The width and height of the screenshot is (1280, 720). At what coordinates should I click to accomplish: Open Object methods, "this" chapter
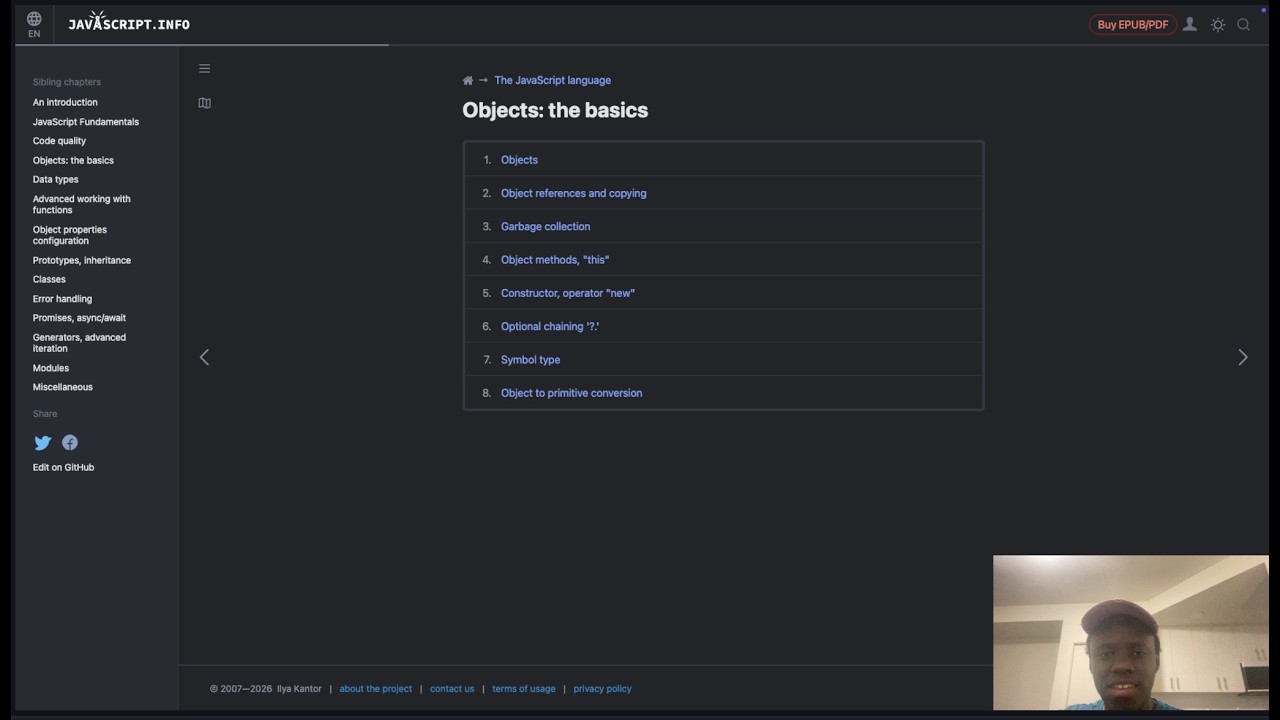click(555, 260)
